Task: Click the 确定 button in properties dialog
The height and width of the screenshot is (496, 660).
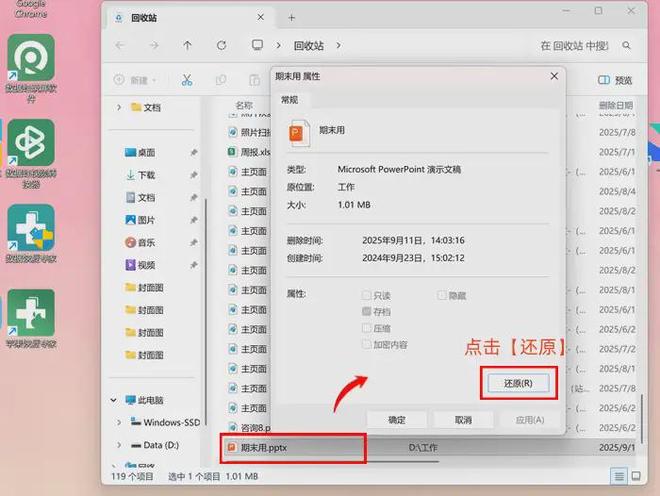Action: tap(397, 420)
